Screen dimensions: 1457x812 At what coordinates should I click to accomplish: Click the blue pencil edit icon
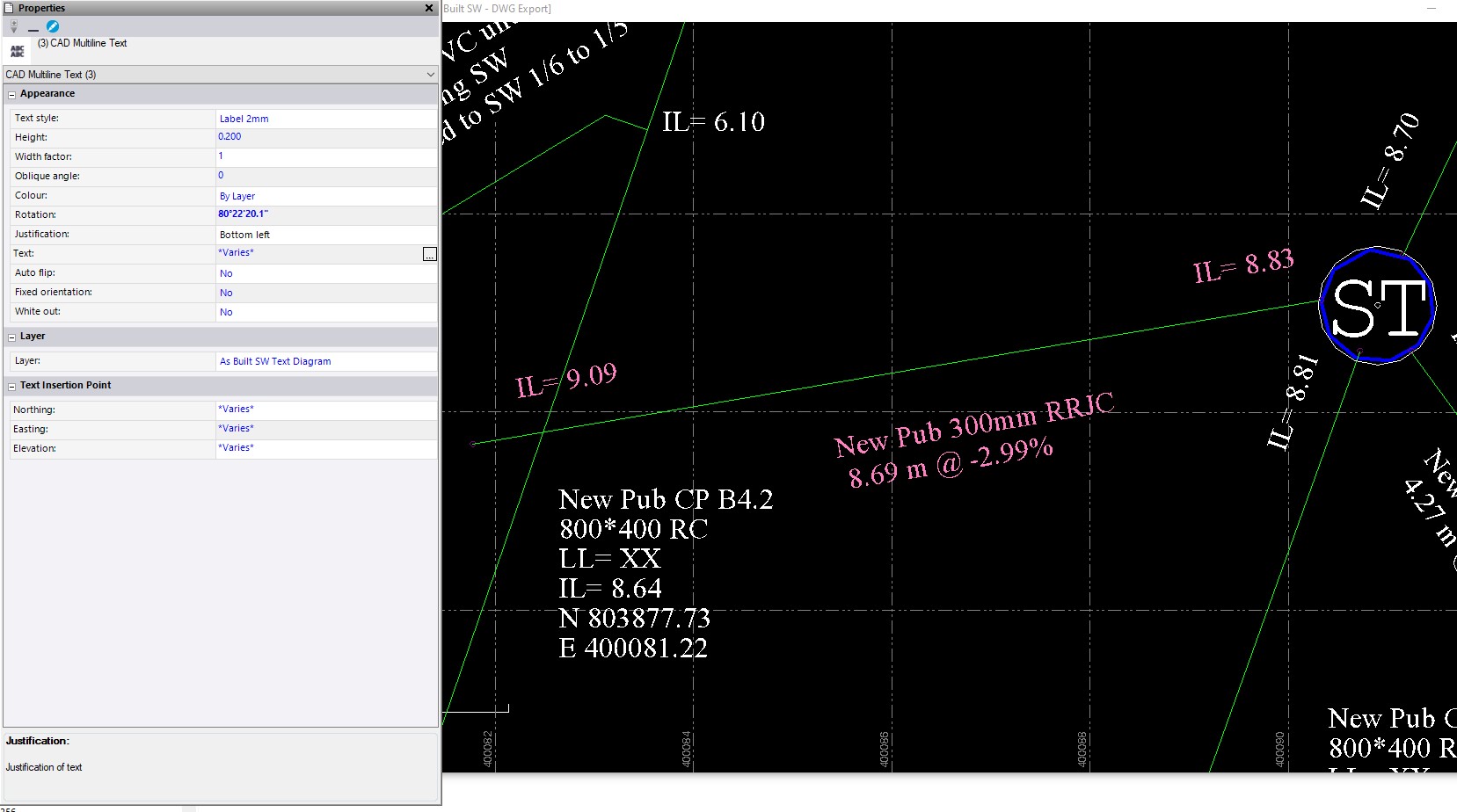pos(53,26)
